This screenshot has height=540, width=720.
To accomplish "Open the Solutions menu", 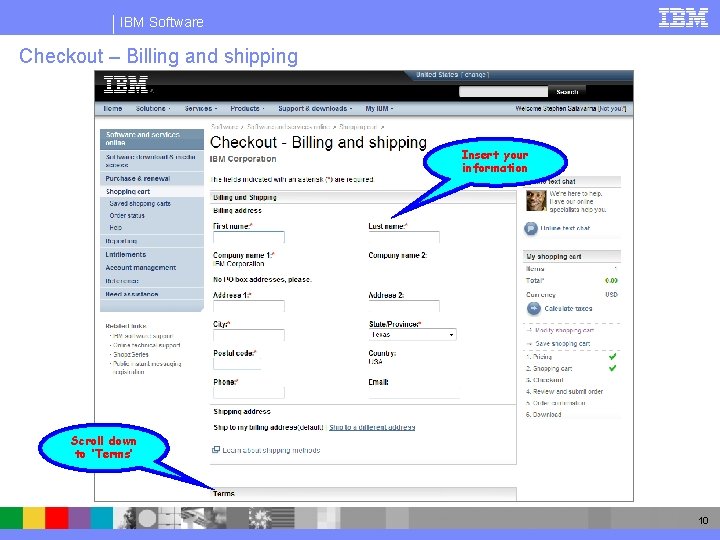I will click(152, 108).
